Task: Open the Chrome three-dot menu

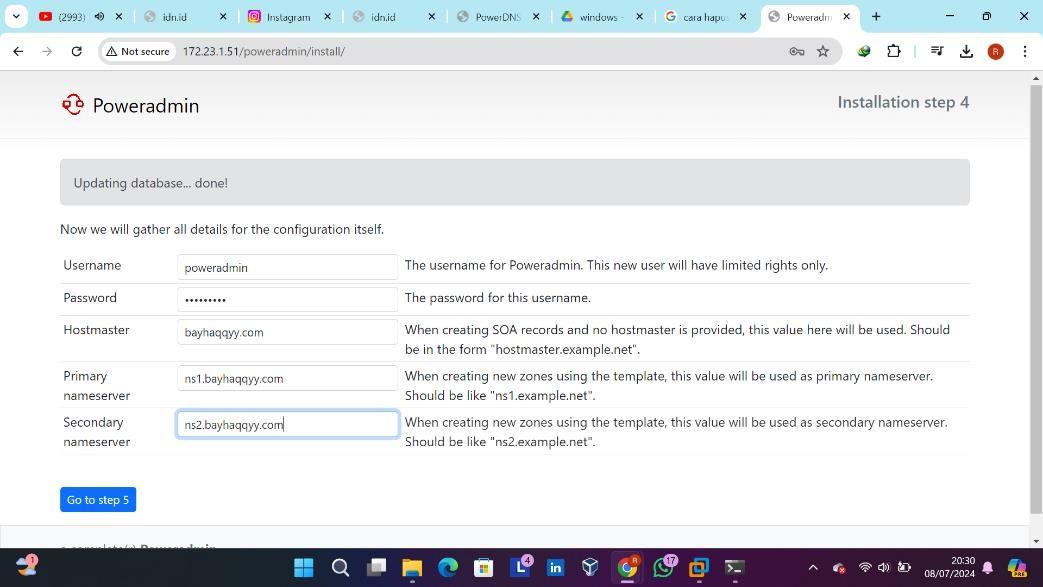Action: coord(1024,51)
